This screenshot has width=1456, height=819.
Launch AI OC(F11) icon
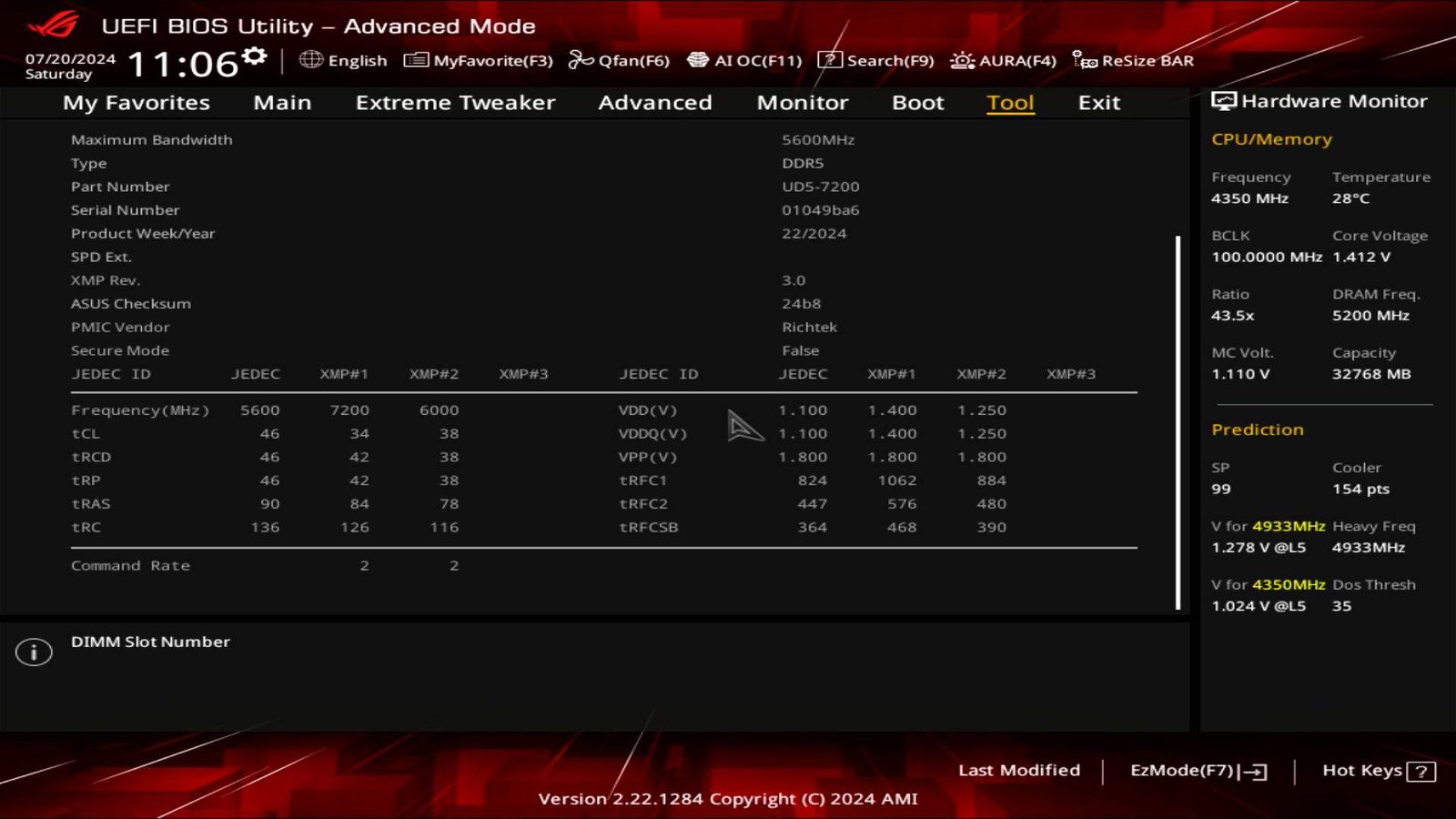[x=698, y=60]
